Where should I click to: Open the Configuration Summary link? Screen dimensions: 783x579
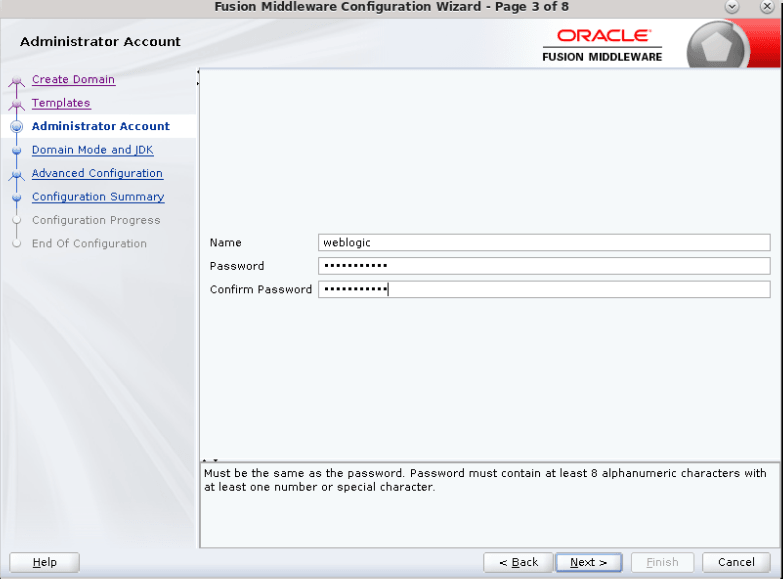tap(98, 197)
